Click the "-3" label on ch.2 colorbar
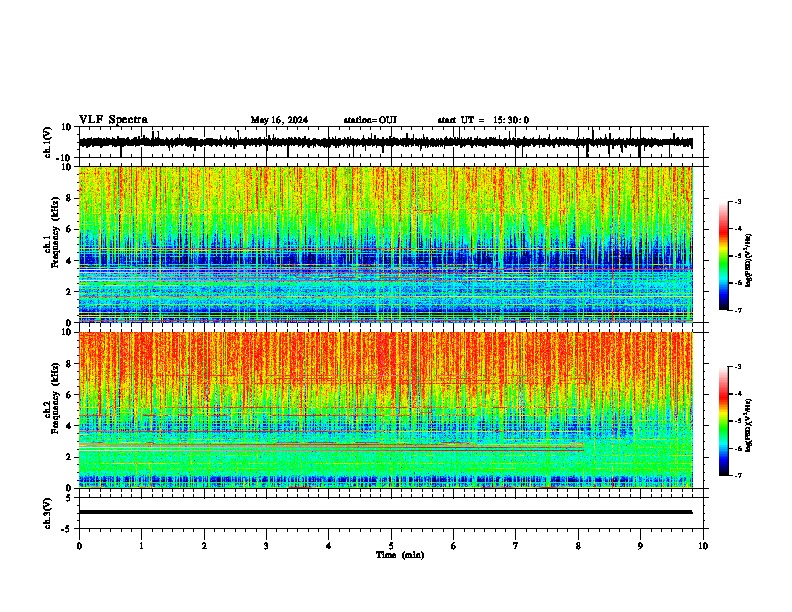This screenshot has height=612, width=792. [738, 367]
